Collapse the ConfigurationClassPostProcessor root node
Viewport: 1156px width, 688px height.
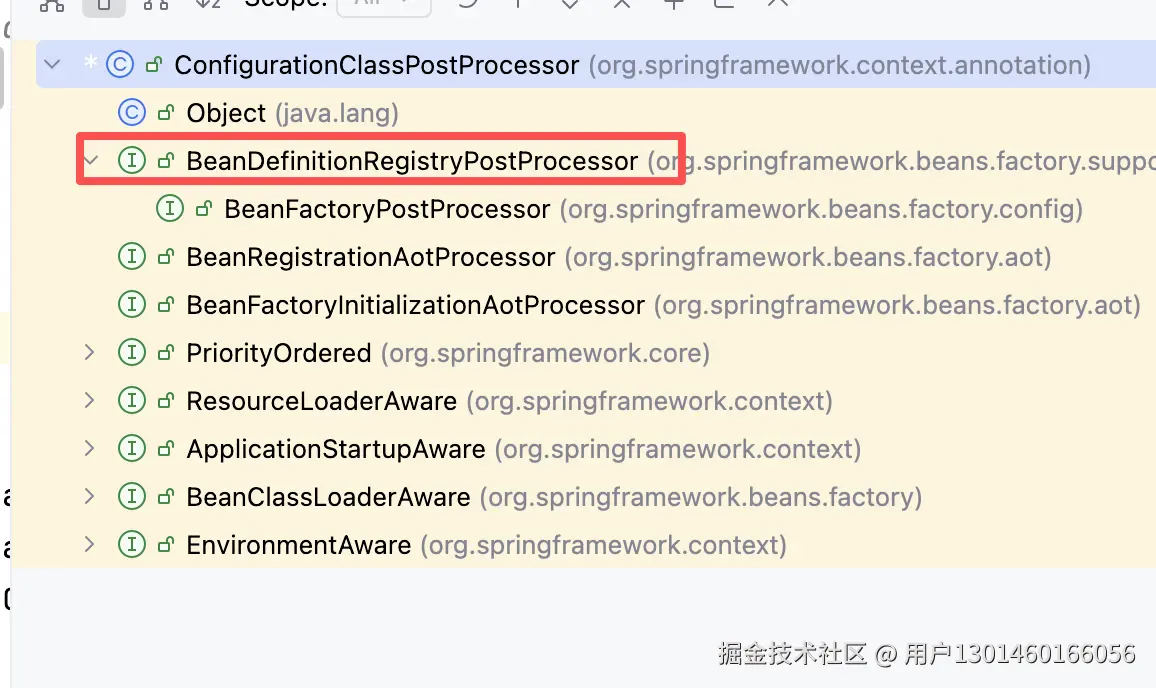pyautogui.click(x=53, y=65)
